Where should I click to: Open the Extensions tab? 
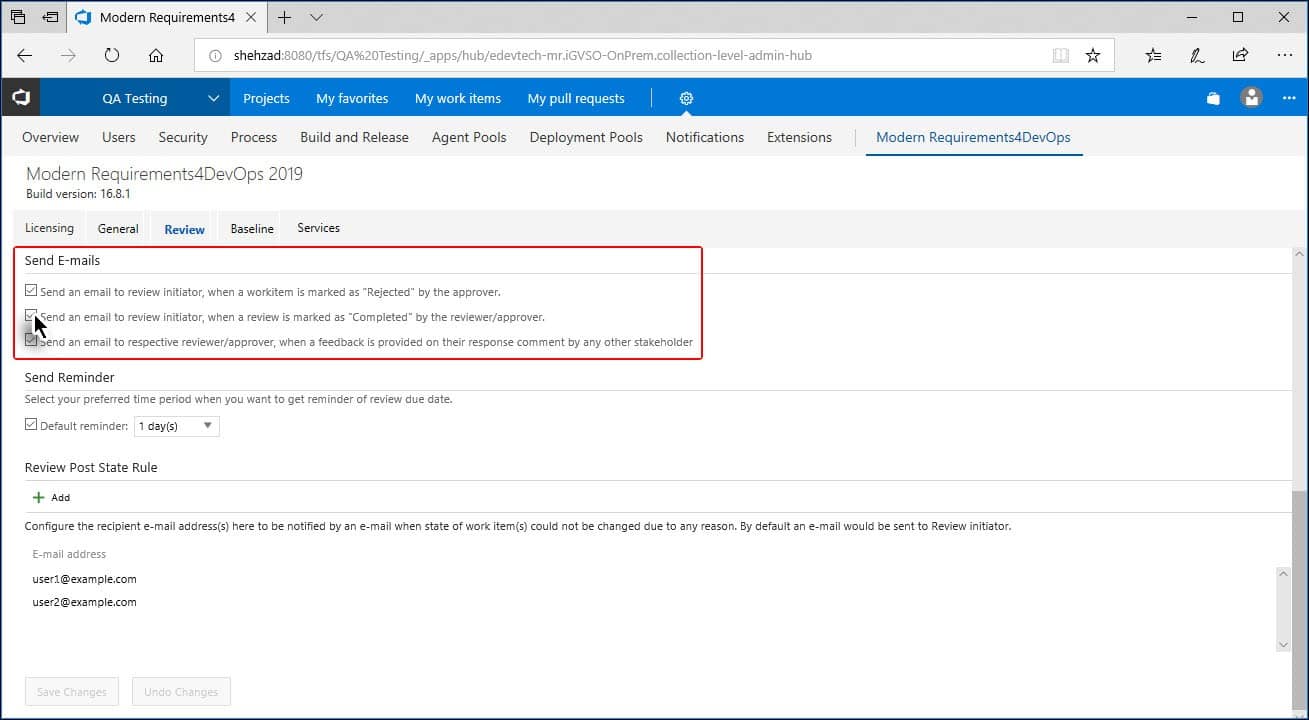pos(799,137)
